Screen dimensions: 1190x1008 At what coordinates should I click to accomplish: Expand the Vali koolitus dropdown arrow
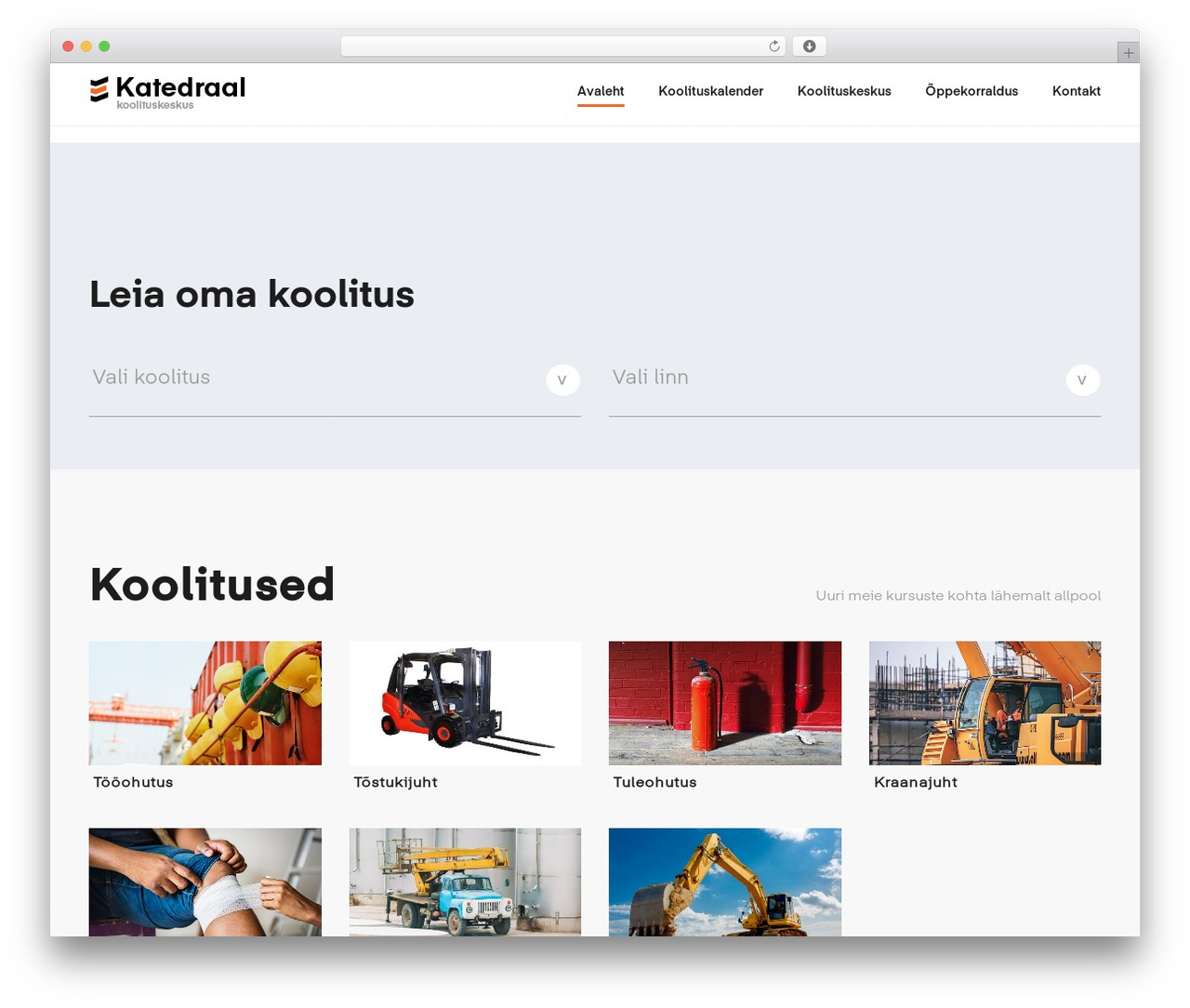(562, 379)
